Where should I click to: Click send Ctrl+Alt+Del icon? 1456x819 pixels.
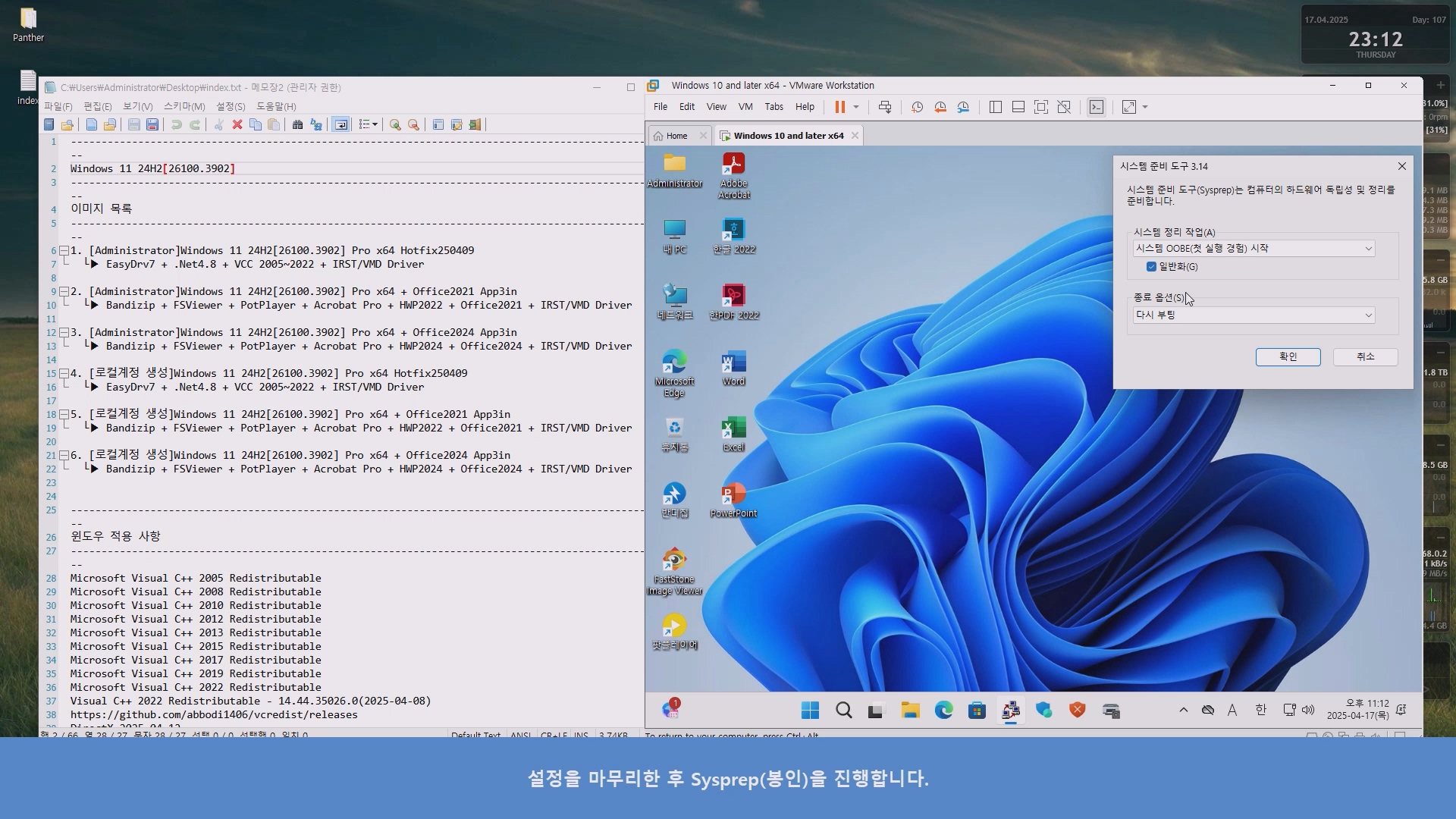tap(885, 107)
